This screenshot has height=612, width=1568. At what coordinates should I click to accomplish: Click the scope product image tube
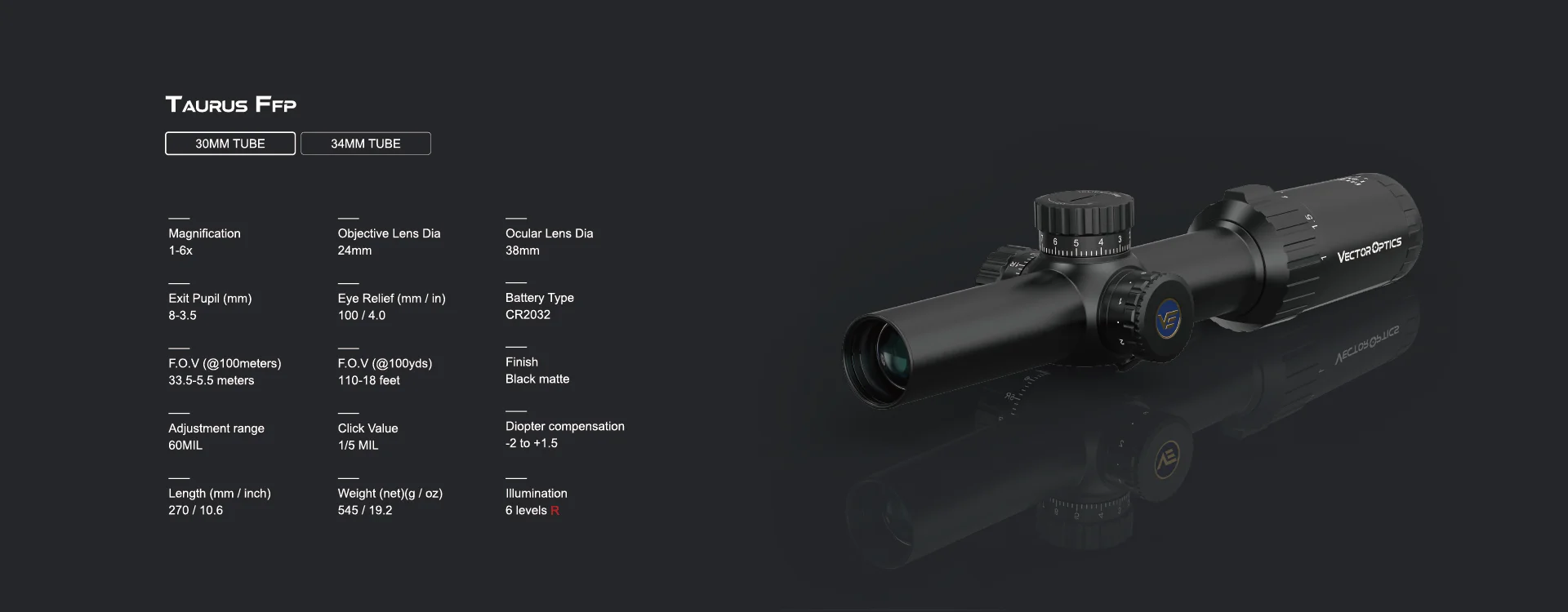[x=1133, y=291]
